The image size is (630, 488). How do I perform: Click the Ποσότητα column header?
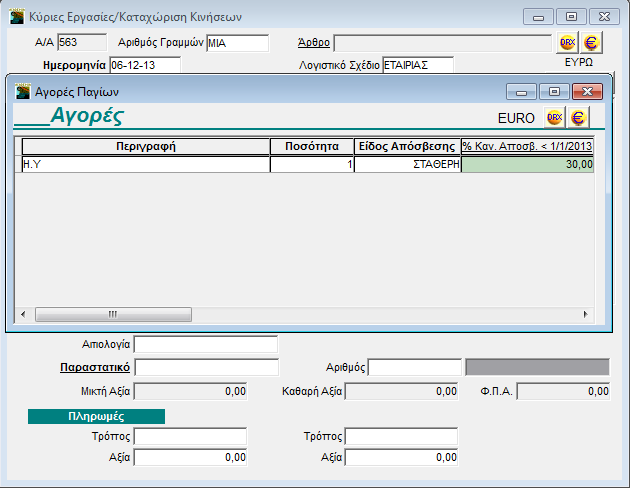point(312,146)
